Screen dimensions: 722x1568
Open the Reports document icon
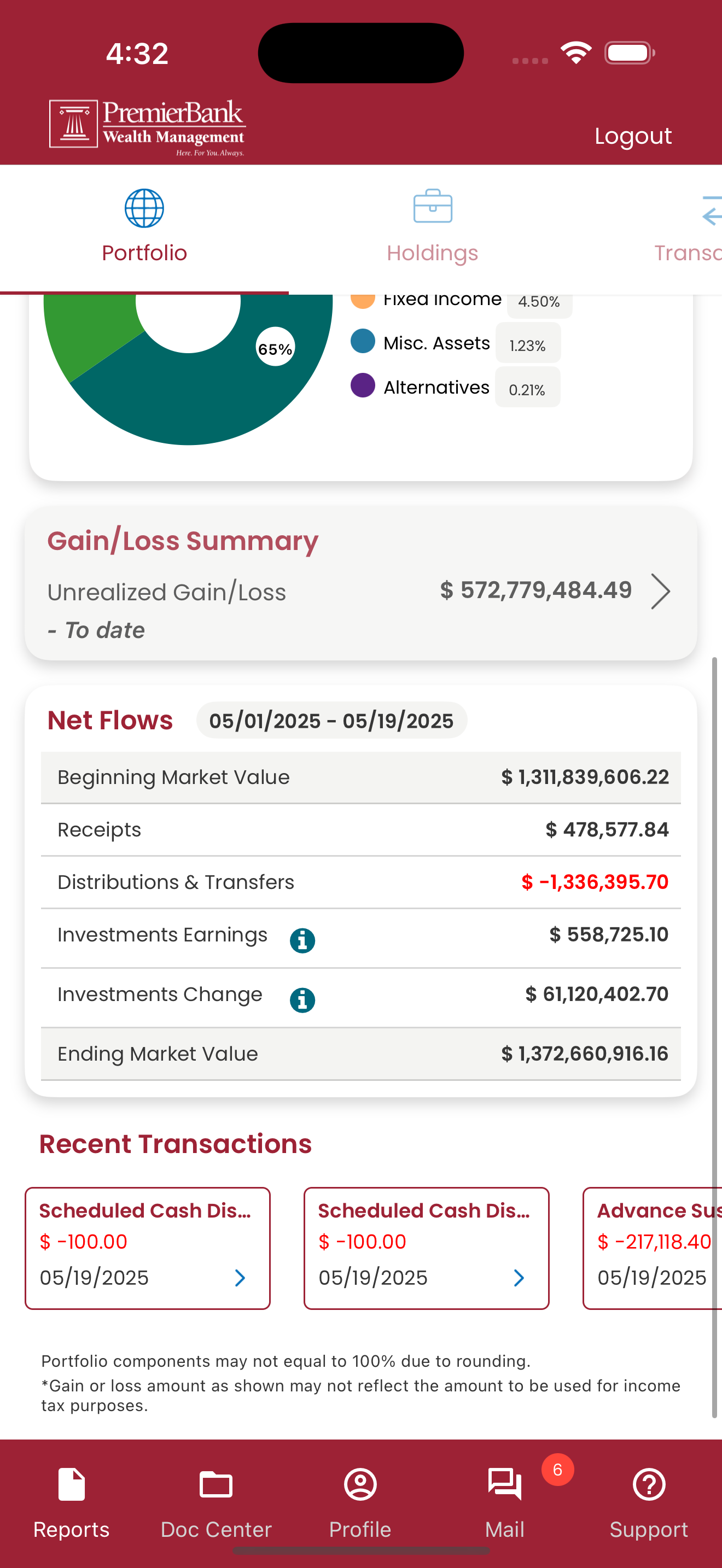[72, 1484]
